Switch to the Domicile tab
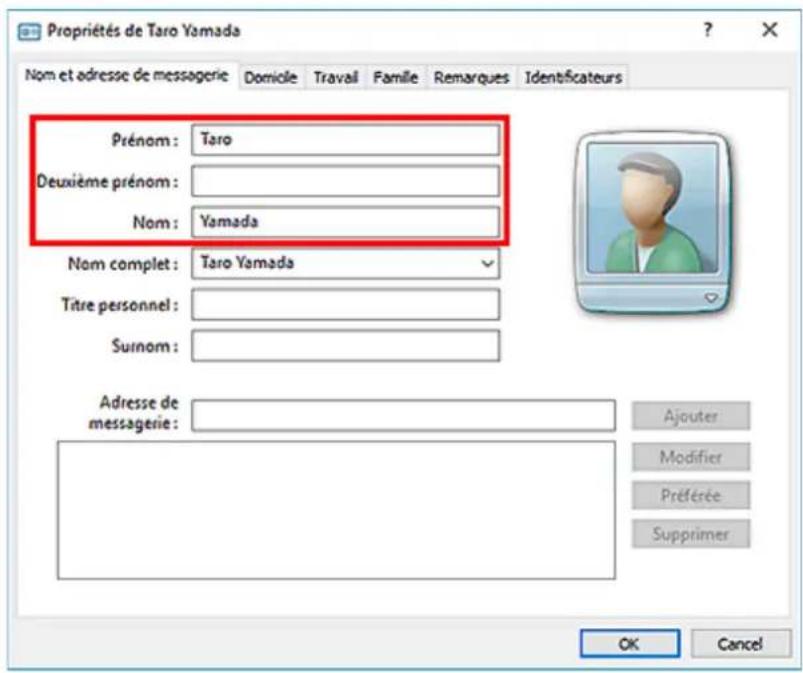Screen dimensions: 803x673 click(270, 77)
